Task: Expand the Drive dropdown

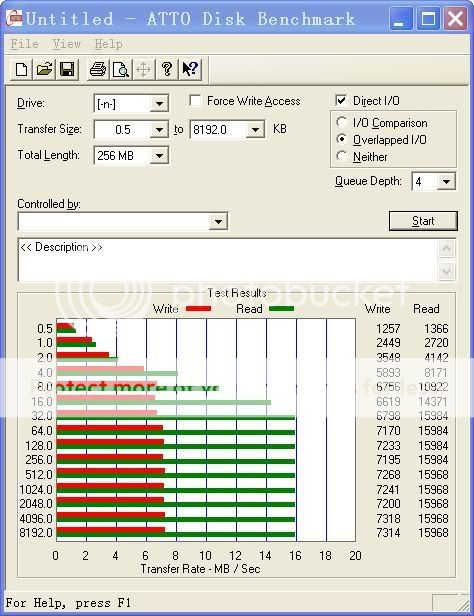Action: point(159,104)
